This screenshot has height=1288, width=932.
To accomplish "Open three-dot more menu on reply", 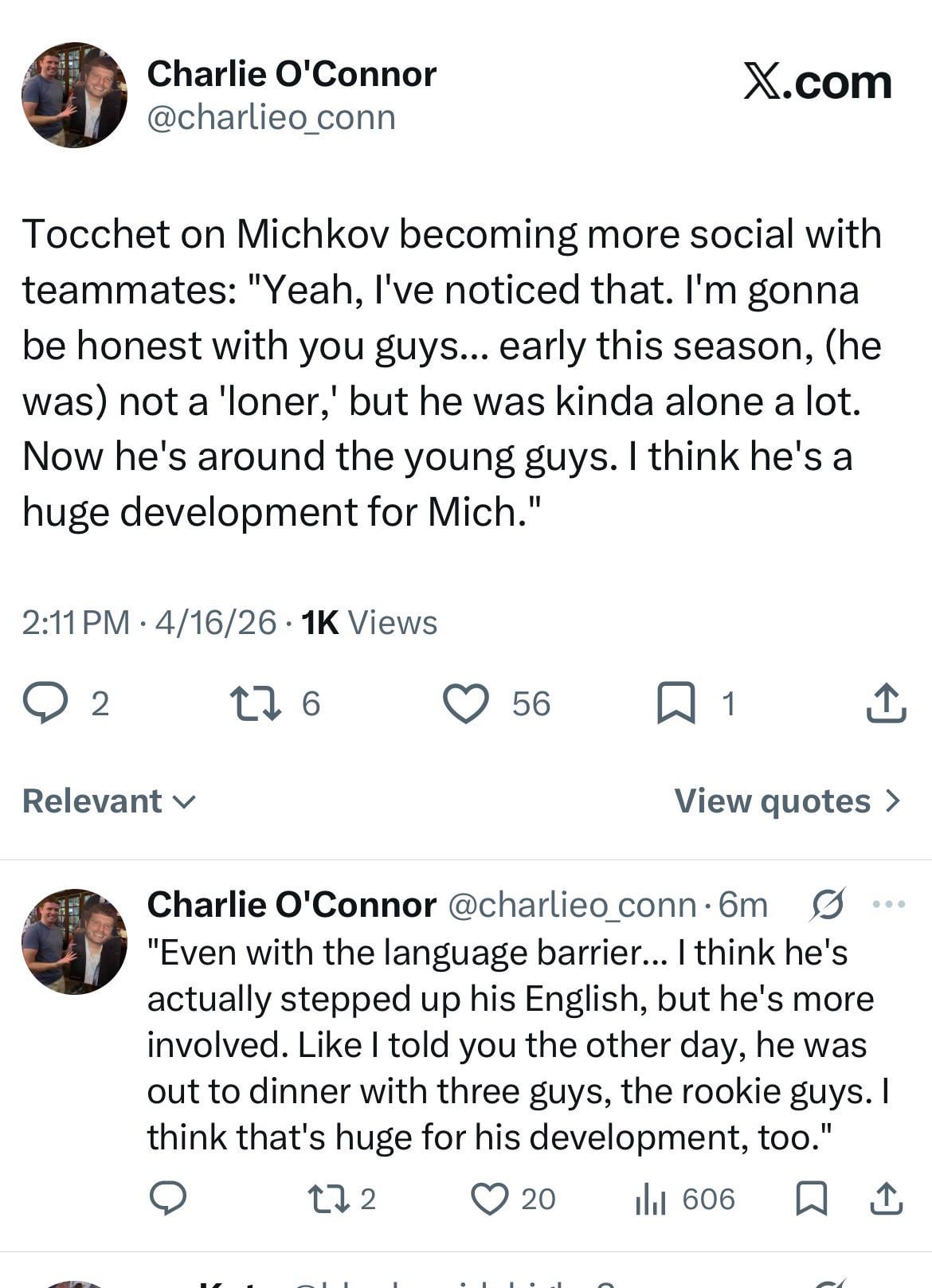I will (x=889, y=904).
